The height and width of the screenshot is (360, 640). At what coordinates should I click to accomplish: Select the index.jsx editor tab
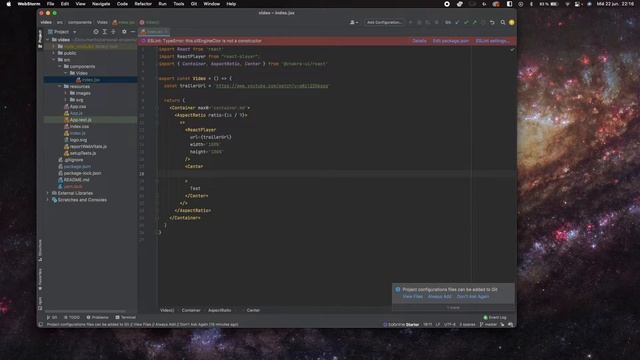(154, 32)
